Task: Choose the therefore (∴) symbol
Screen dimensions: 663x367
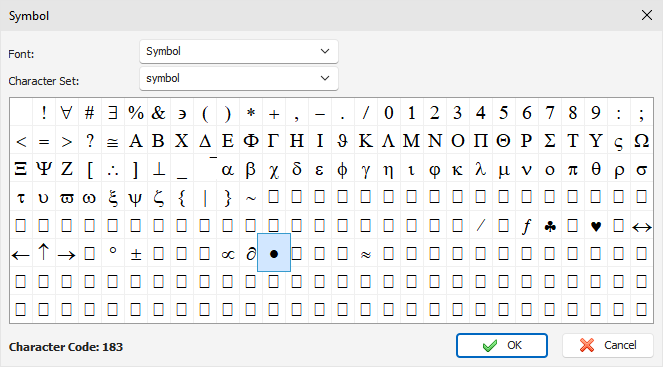Action: point(112,169)
